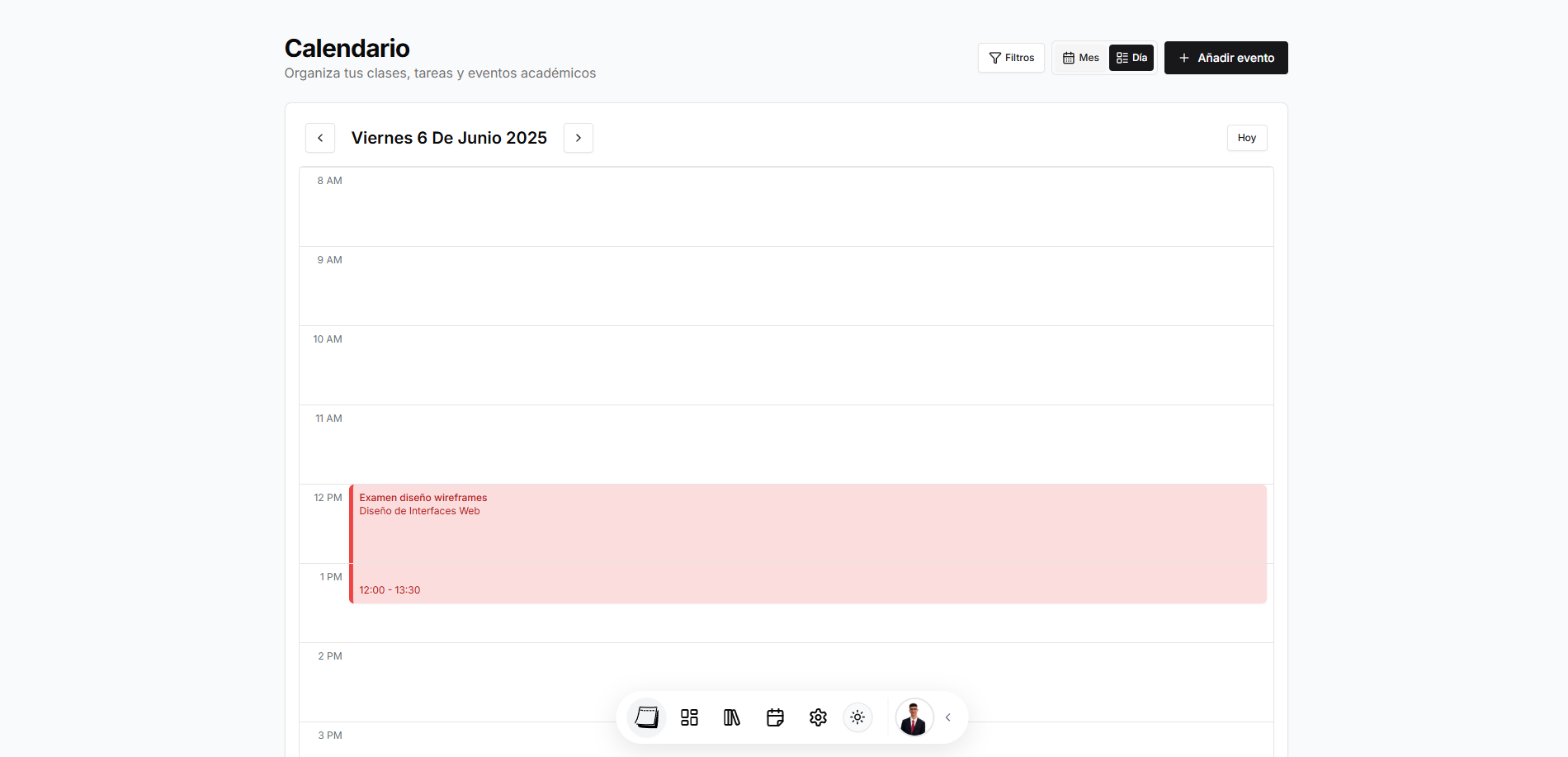Select the Día day view
This screenshot has height=757, width=1568.
(x=1131, y=58)
